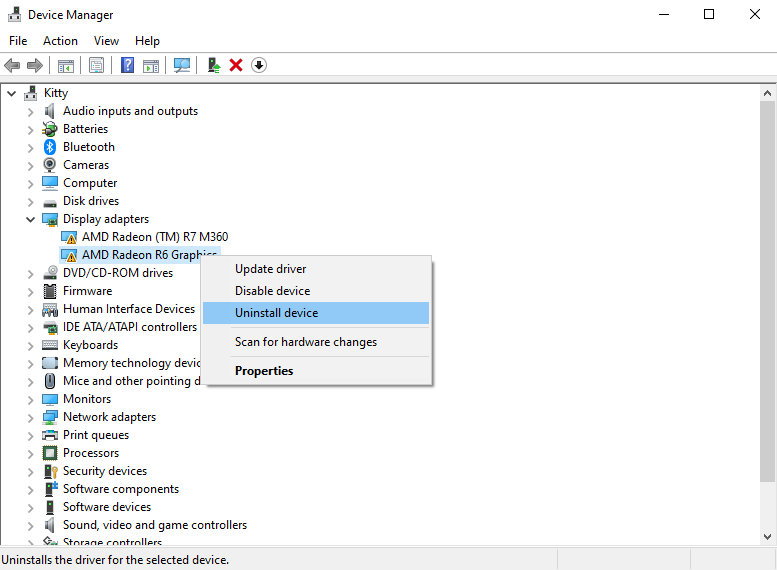Screen dimensions: 777x570
Task: Click the Mice and other pointing devices icon
Action: coord(50,381)
